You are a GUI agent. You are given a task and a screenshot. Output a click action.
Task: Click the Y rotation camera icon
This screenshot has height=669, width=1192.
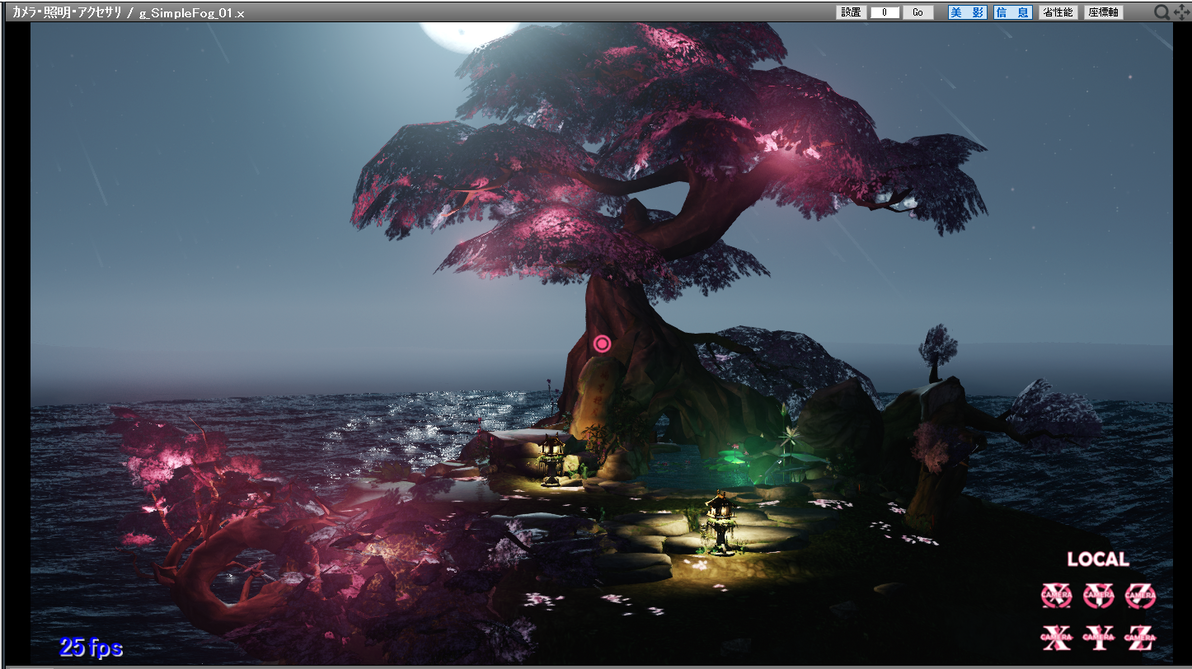click(x=1098, y=596)
